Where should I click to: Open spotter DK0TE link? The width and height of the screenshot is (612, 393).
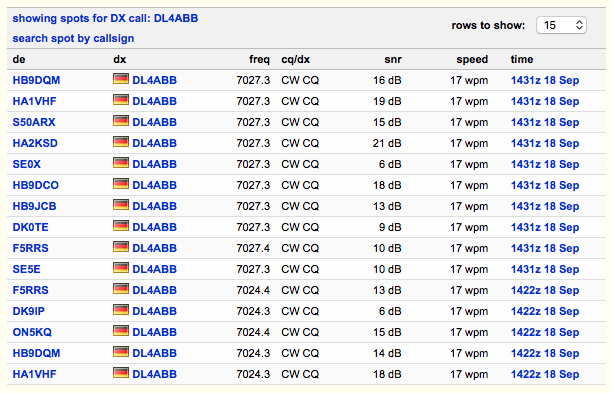pos(30,227)
